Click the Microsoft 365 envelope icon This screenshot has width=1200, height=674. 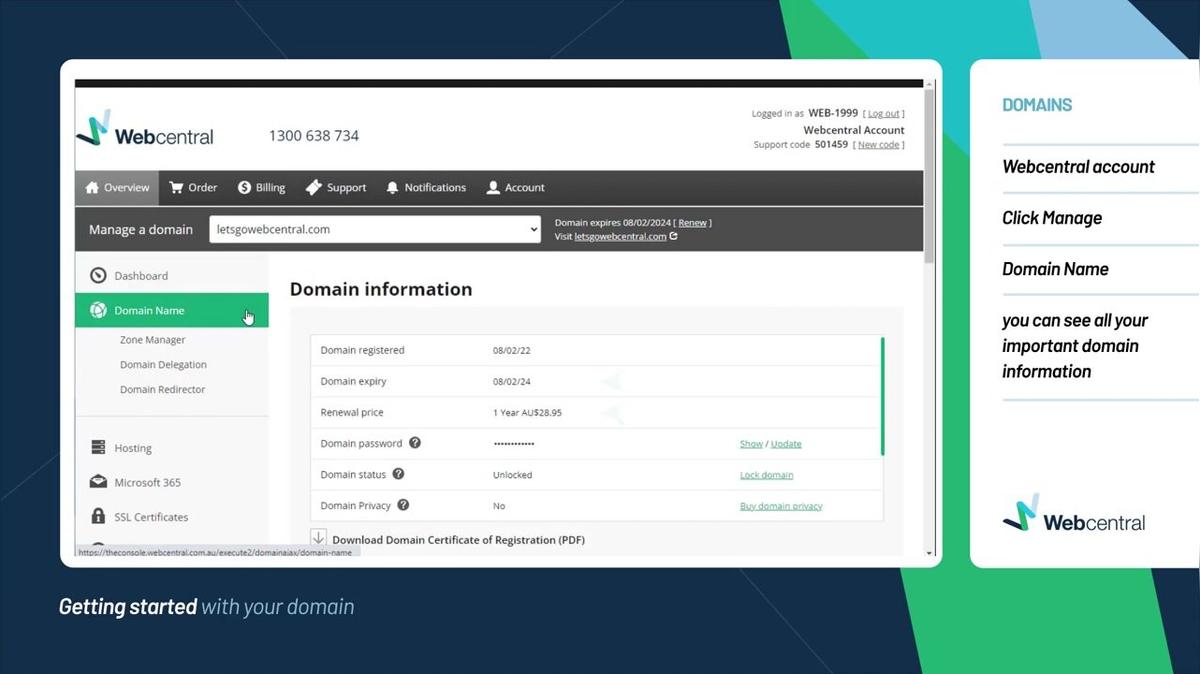click(x=98, y=482)
